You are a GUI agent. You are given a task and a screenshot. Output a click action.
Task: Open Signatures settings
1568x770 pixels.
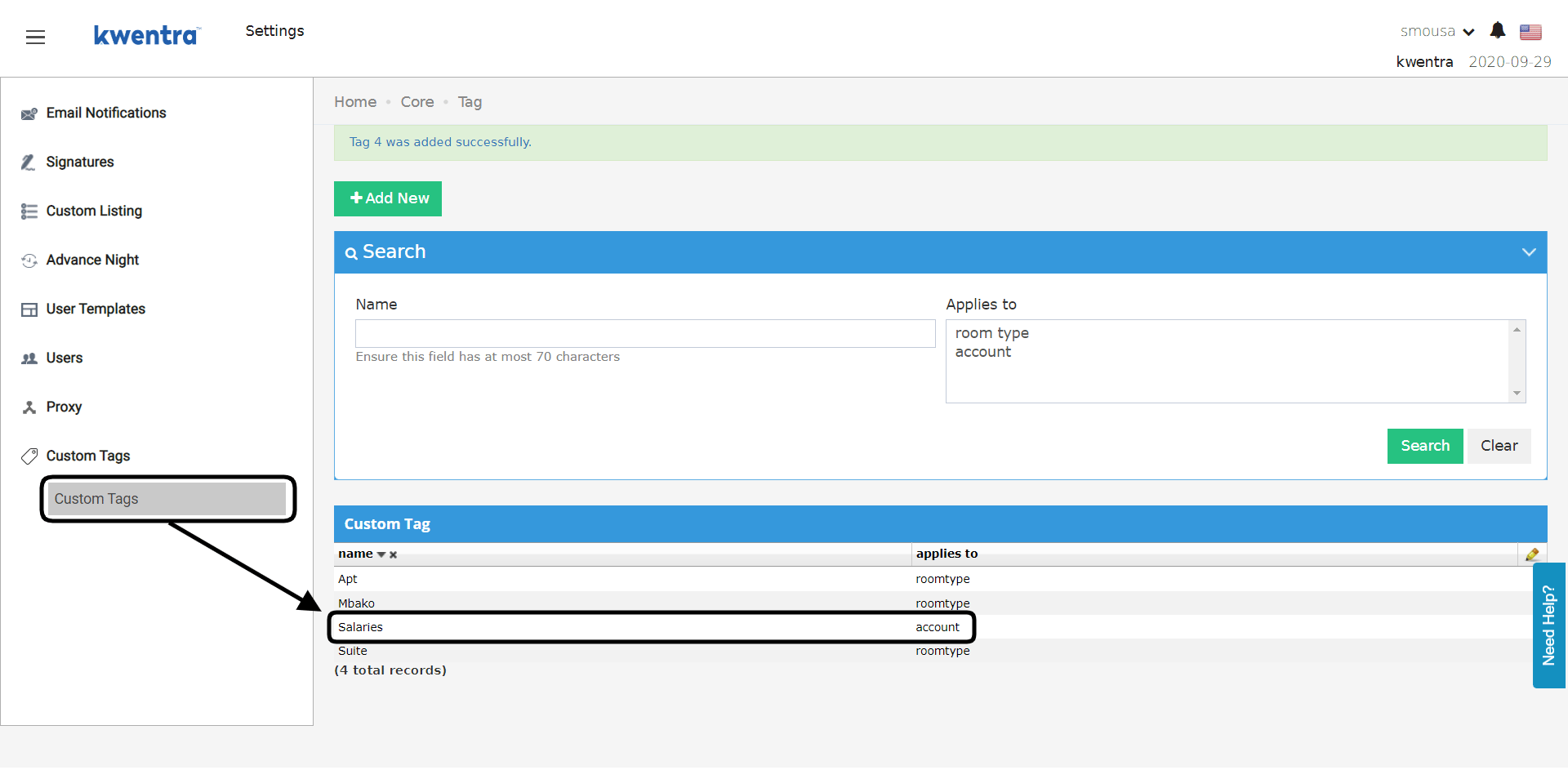[x=80, y=162]
